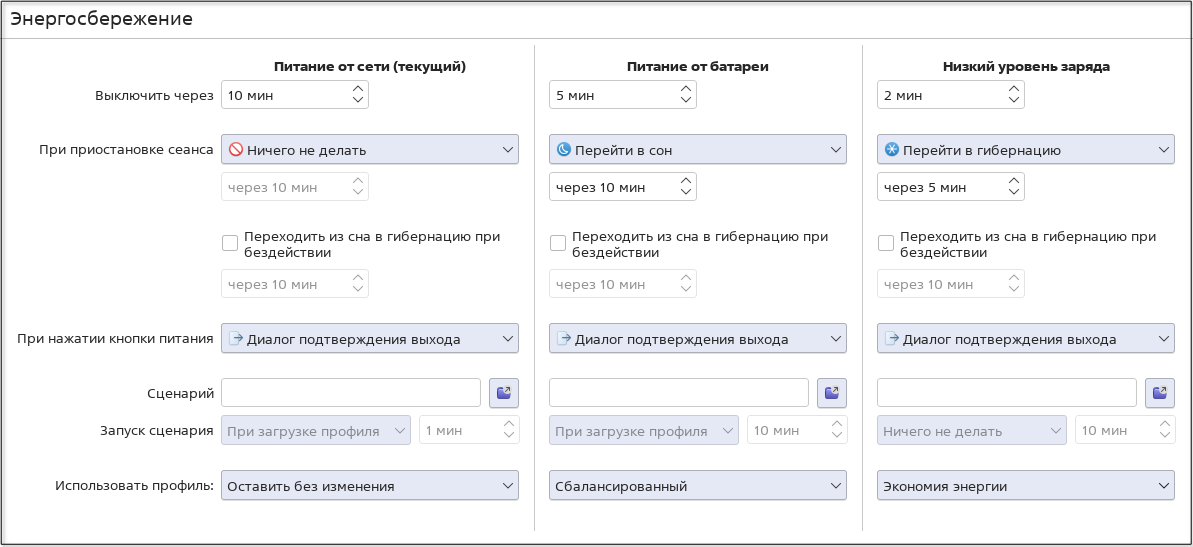Click the script path field for mains power

[x=351, y=393]
